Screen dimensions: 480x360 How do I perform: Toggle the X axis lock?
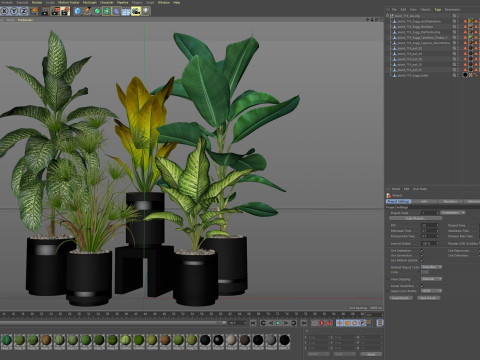[4, 11]
